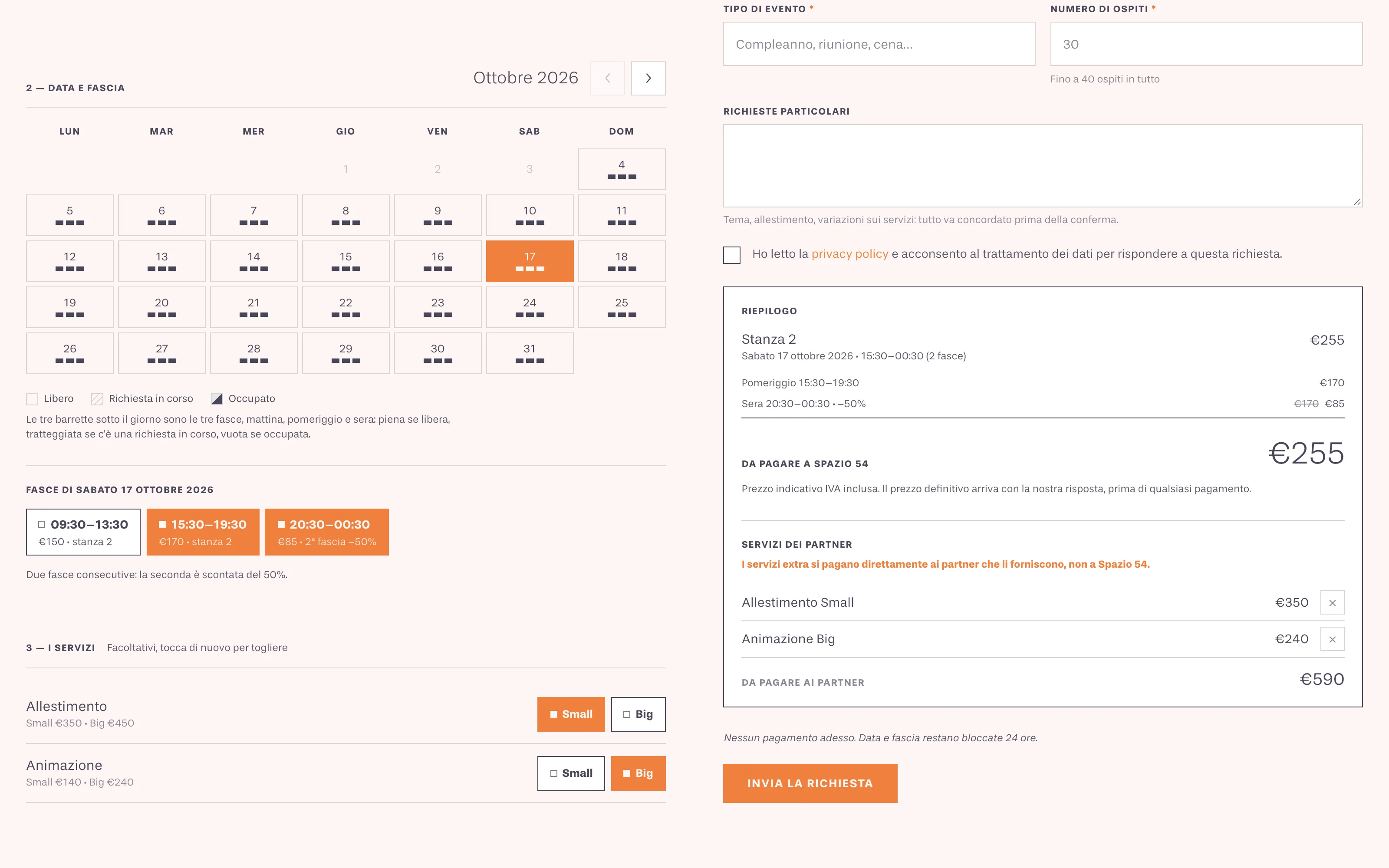Viewport: 1389px width, 868px height.
Task: Select Animazione Small option
Action: pos(571,773)
